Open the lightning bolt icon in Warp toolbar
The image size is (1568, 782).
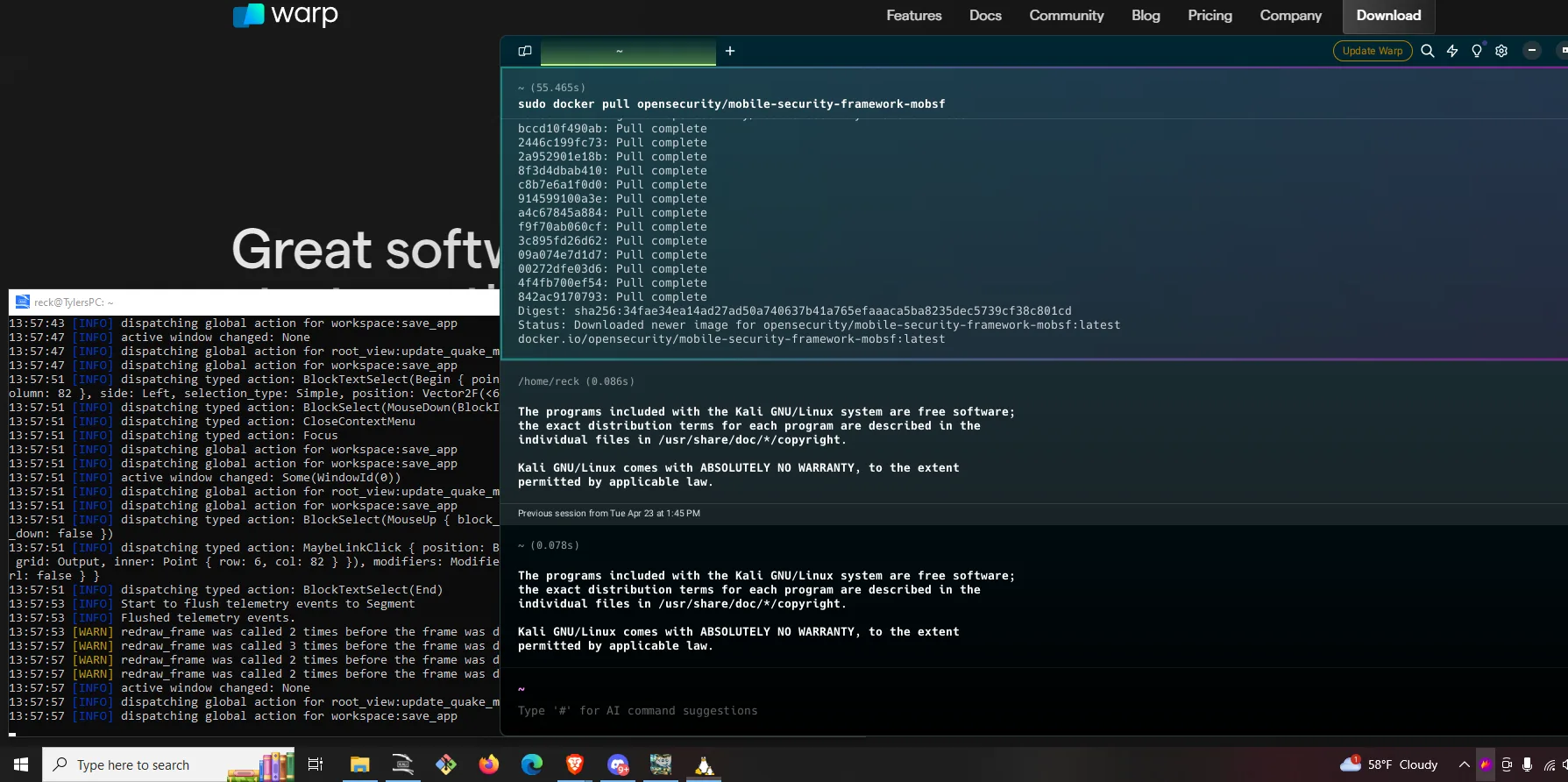pos(1452,51)
